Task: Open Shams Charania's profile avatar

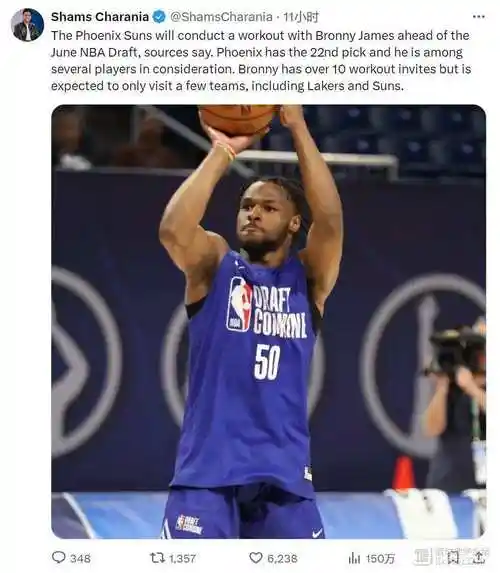Action: 27,25
